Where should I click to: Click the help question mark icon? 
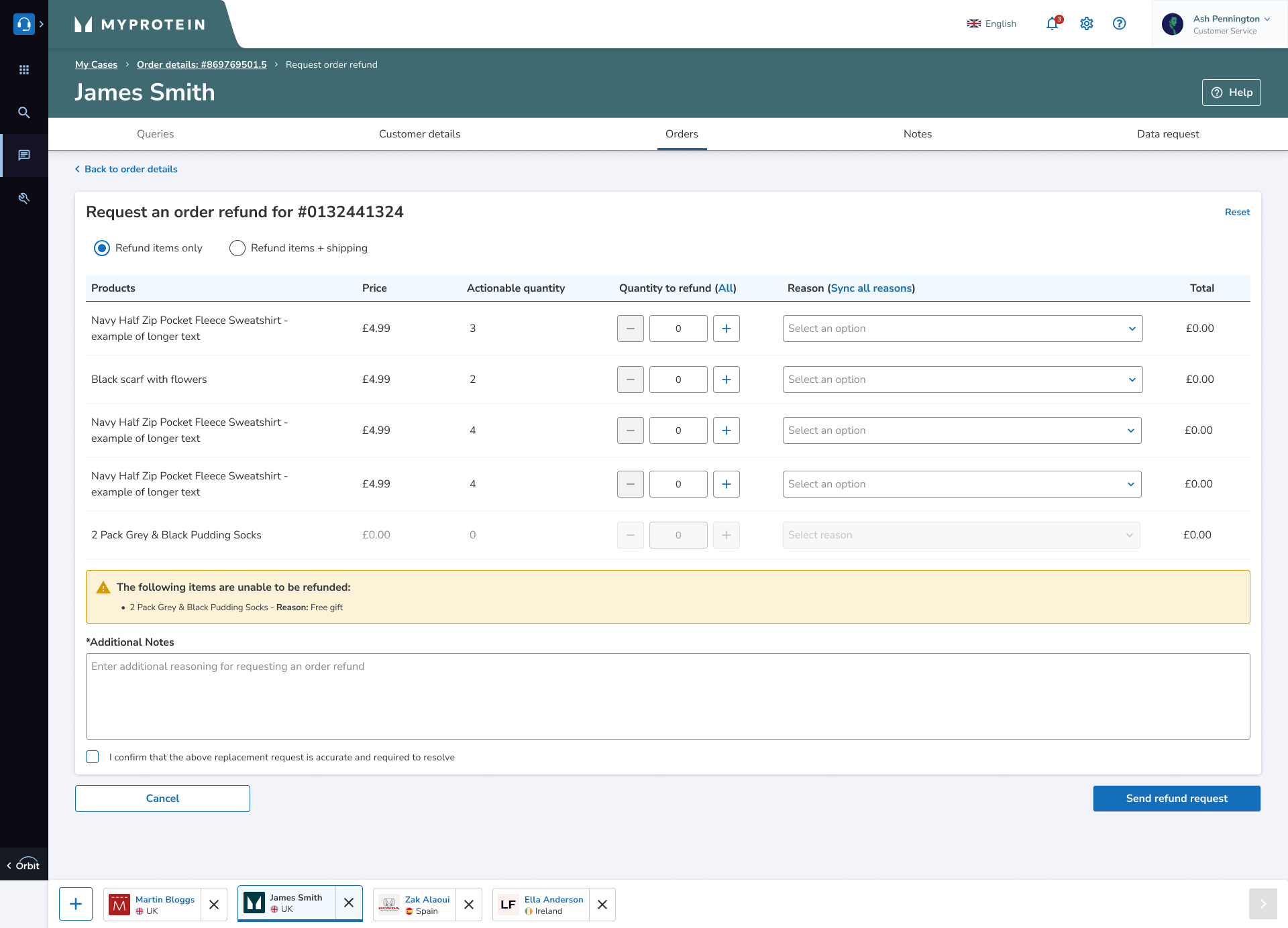click(1119, 24)
